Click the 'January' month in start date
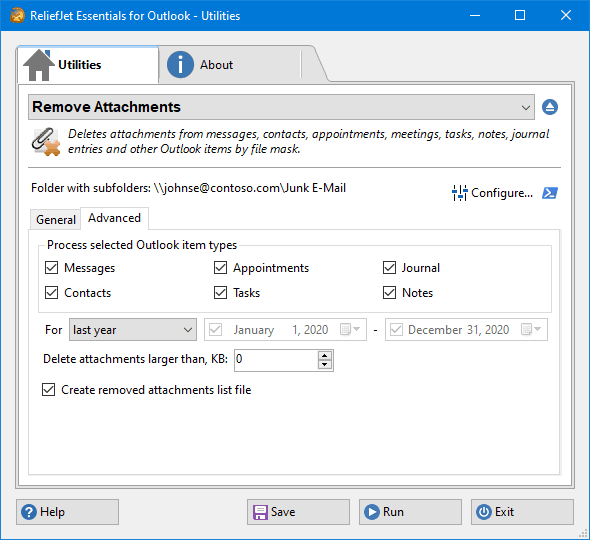The width and height of the screenshot is (590, 540). point(254,330)
